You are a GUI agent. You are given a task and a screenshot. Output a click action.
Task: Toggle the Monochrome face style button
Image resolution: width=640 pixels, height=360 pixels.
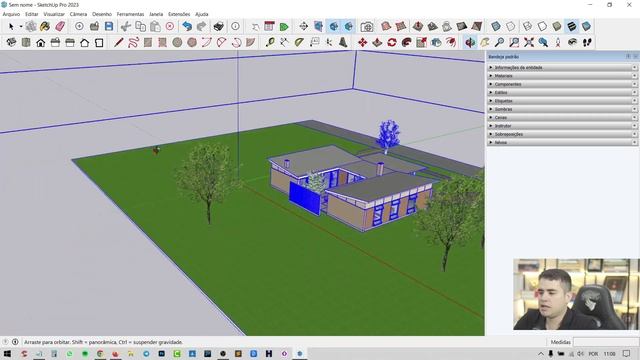tap(587, 27)
